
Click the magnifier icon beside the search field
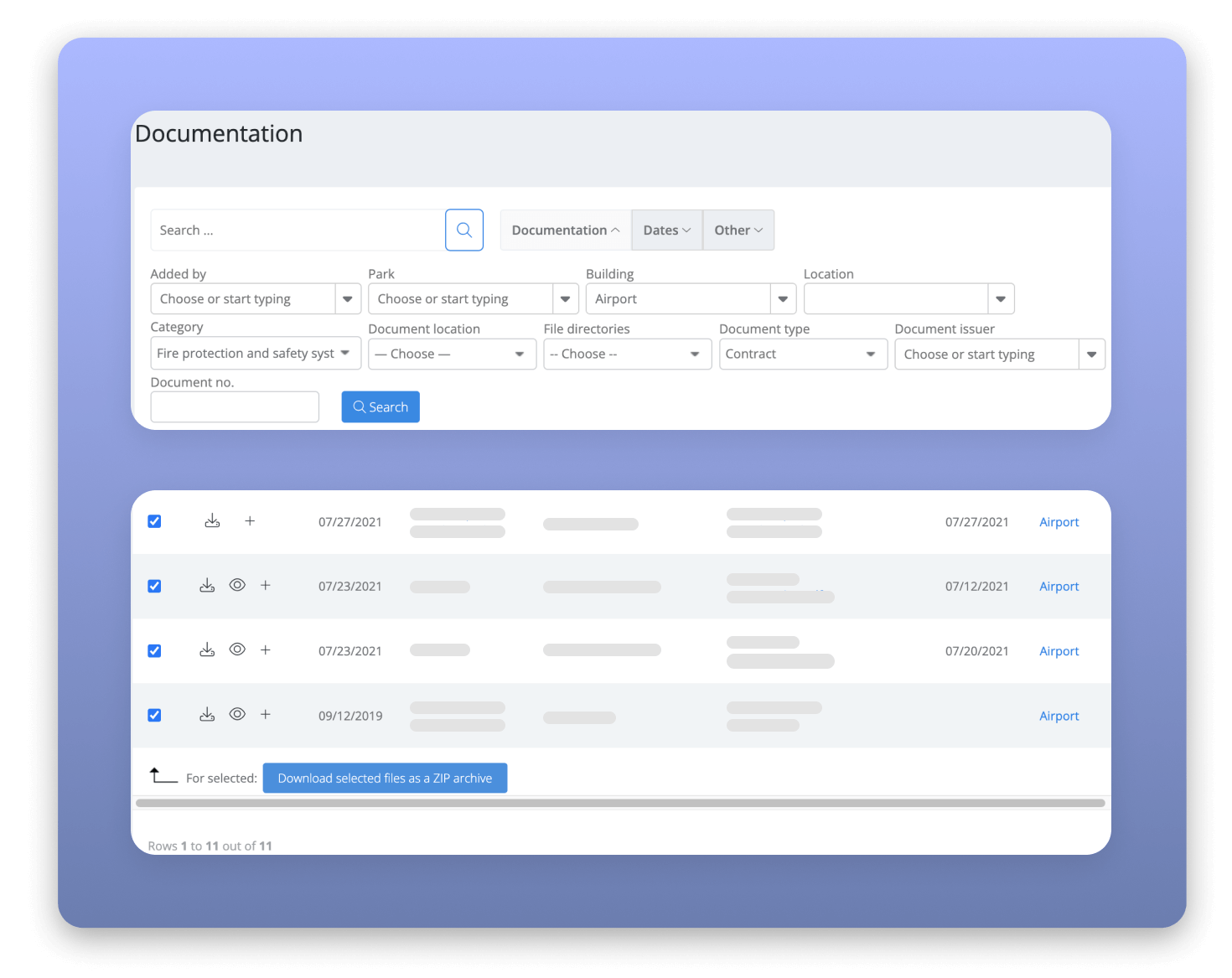(x=464, y=230)
